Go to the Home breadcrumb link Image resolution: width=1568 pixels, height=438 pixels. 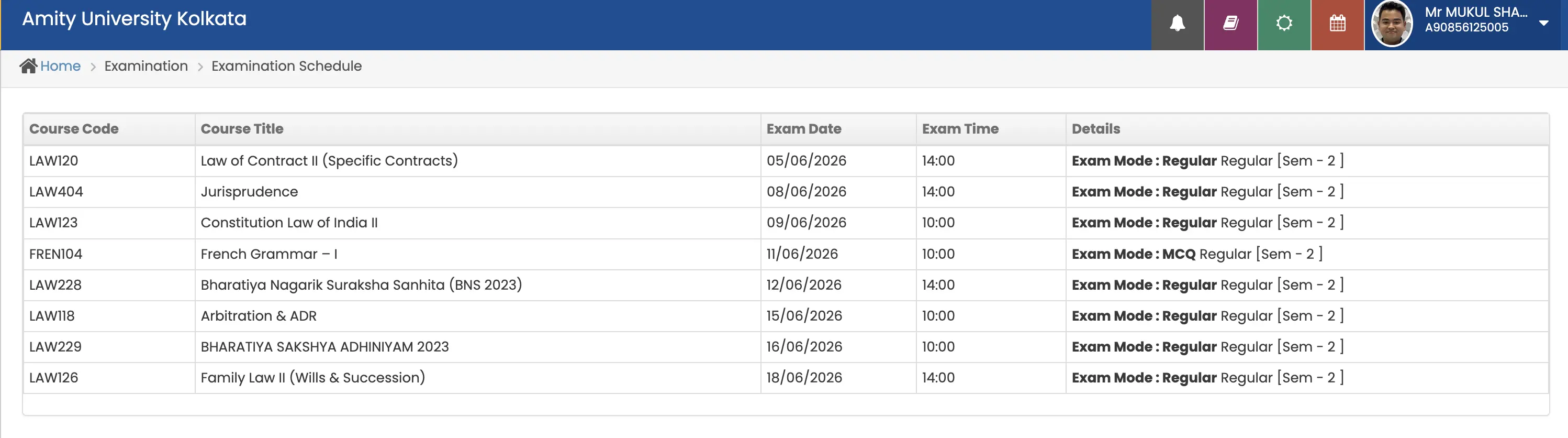[x=60, y=66]
